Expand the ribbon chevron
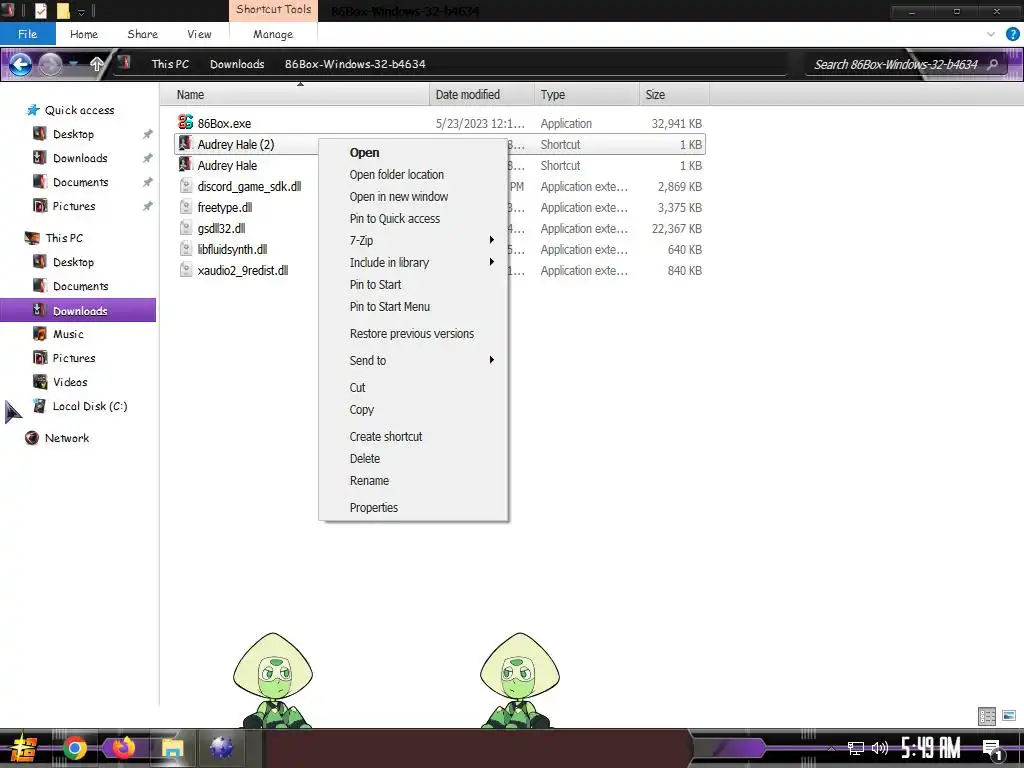1024x768 pixels. point(991,34)
